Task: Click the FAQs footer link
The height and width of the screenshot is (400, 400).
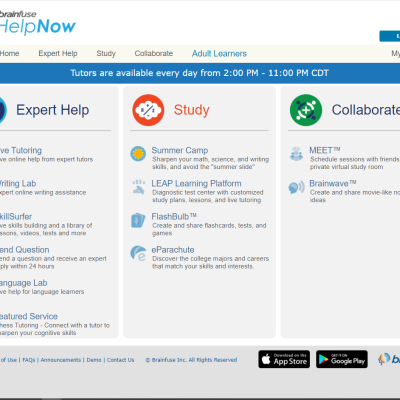Action: point(29,360)
